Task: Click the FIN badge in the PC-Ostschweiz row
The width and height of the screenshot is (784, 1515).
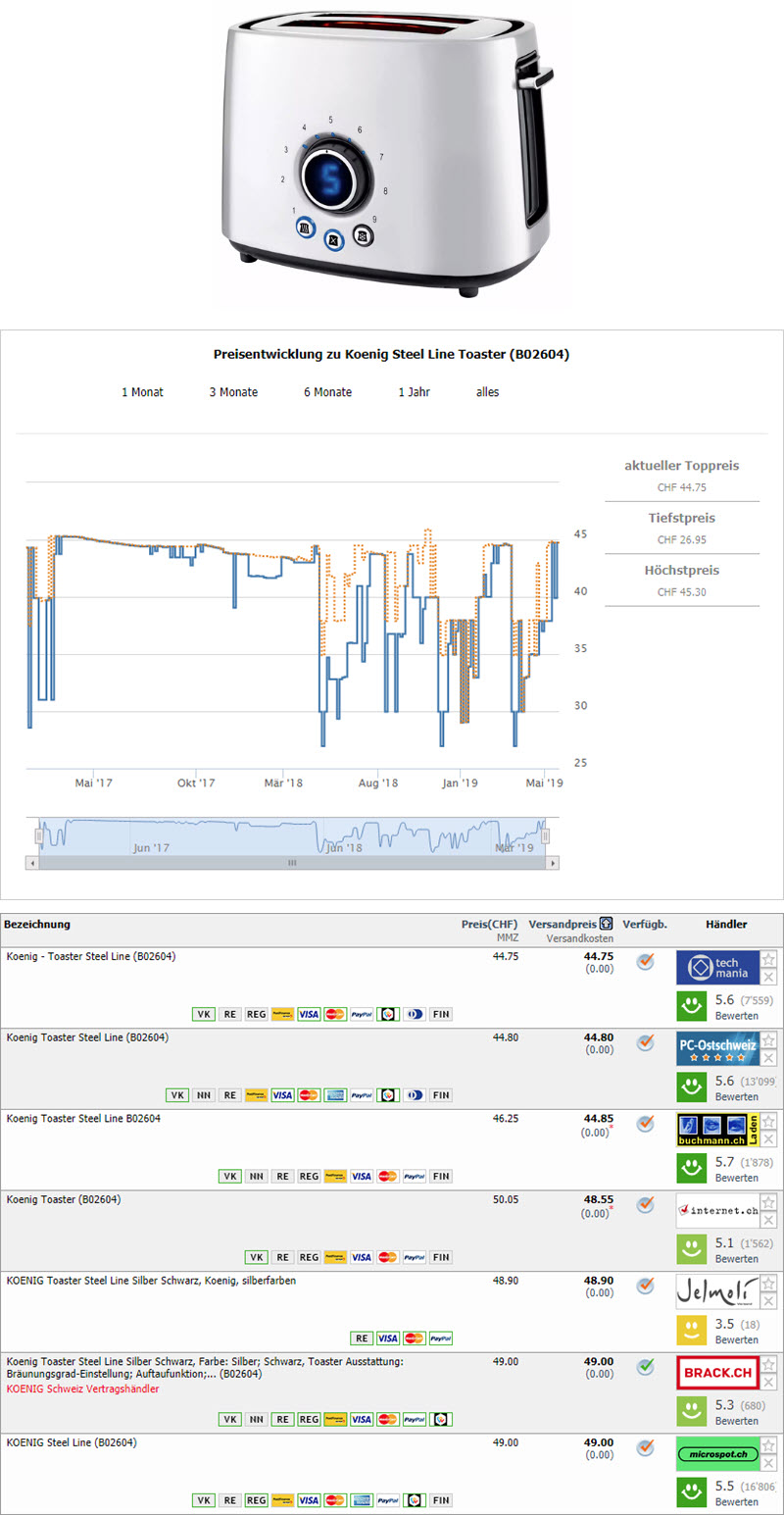Action: click(x=441, y=1095)
